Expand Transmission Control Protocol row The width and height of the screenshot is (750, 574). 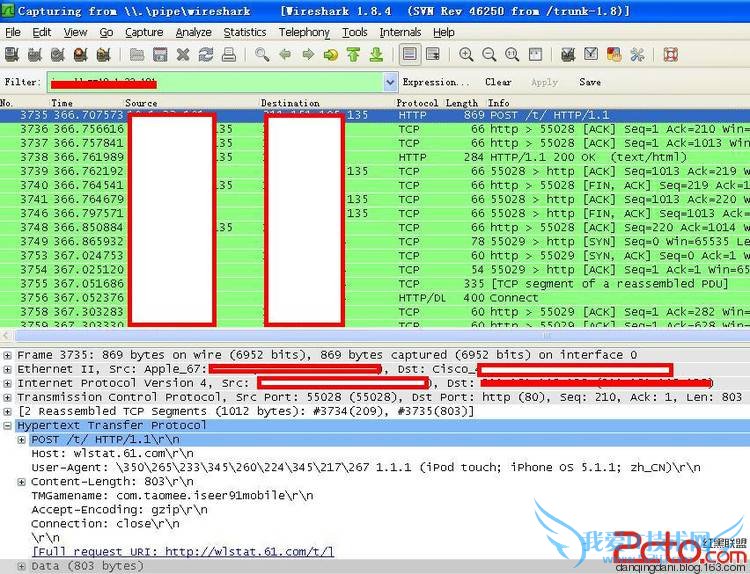[7, 397]
